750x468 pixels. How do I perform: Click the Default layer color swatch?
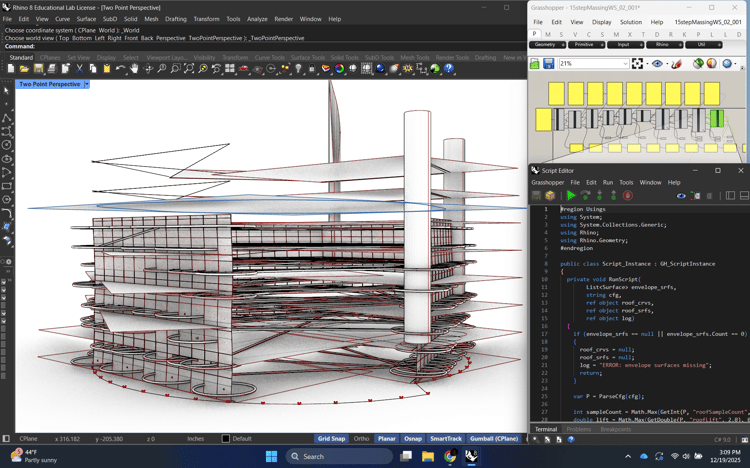tap(225, 439)
